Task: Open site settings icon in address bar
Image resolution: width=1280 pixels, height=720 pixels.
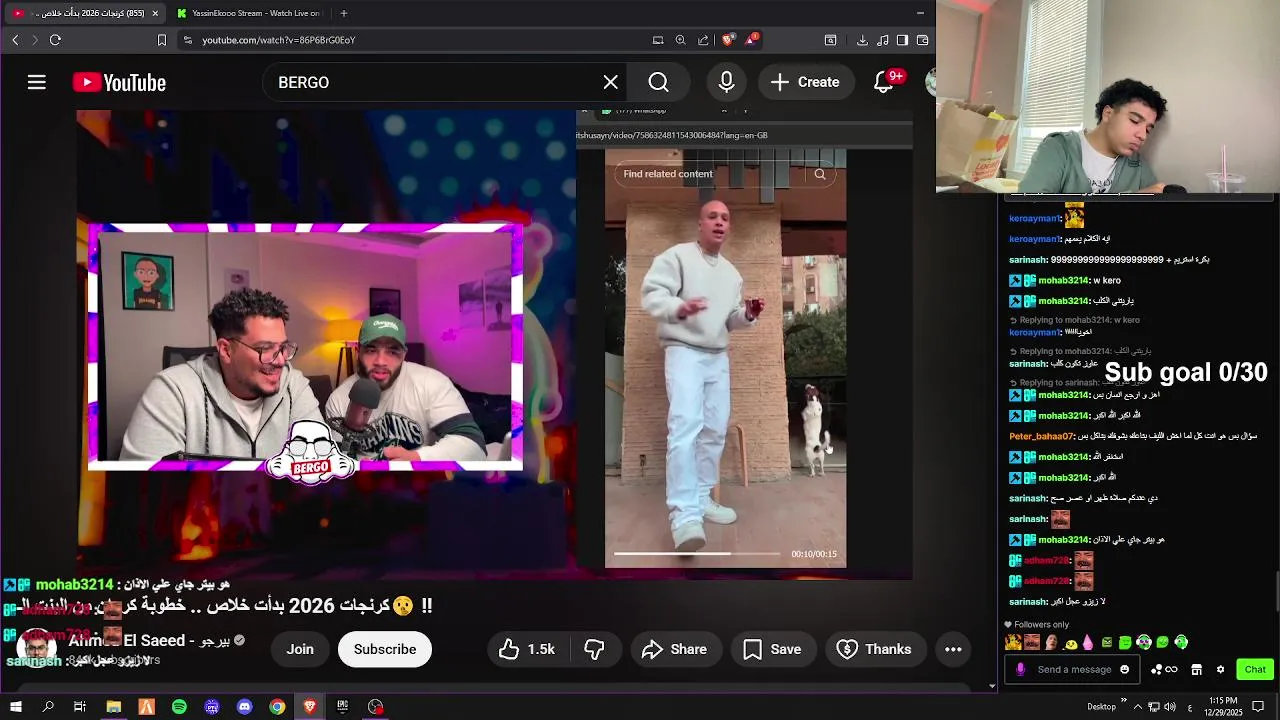Action: pos(187,40)
